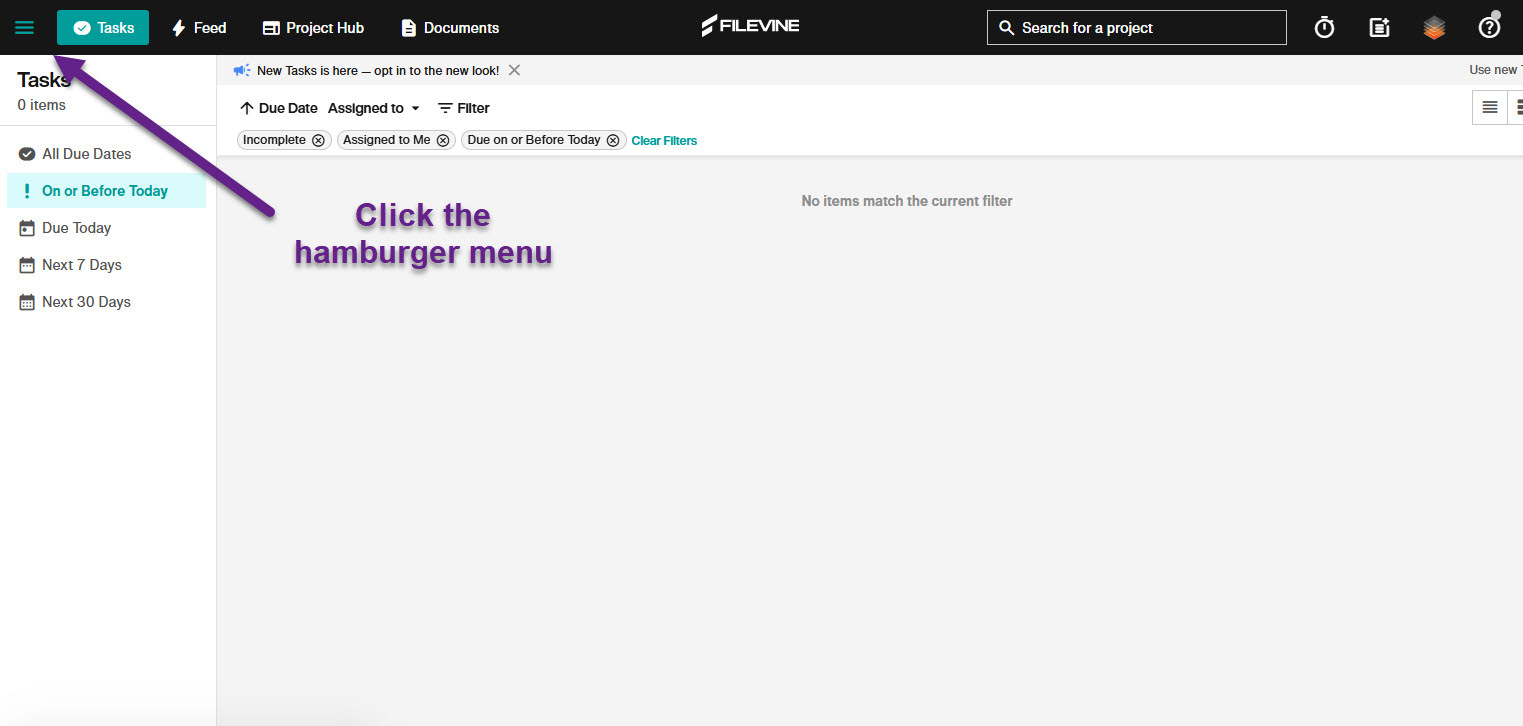Open the time tracking stopwatch icon
The height and width of the screenshot is (726, 1523).
[1324, 28]
